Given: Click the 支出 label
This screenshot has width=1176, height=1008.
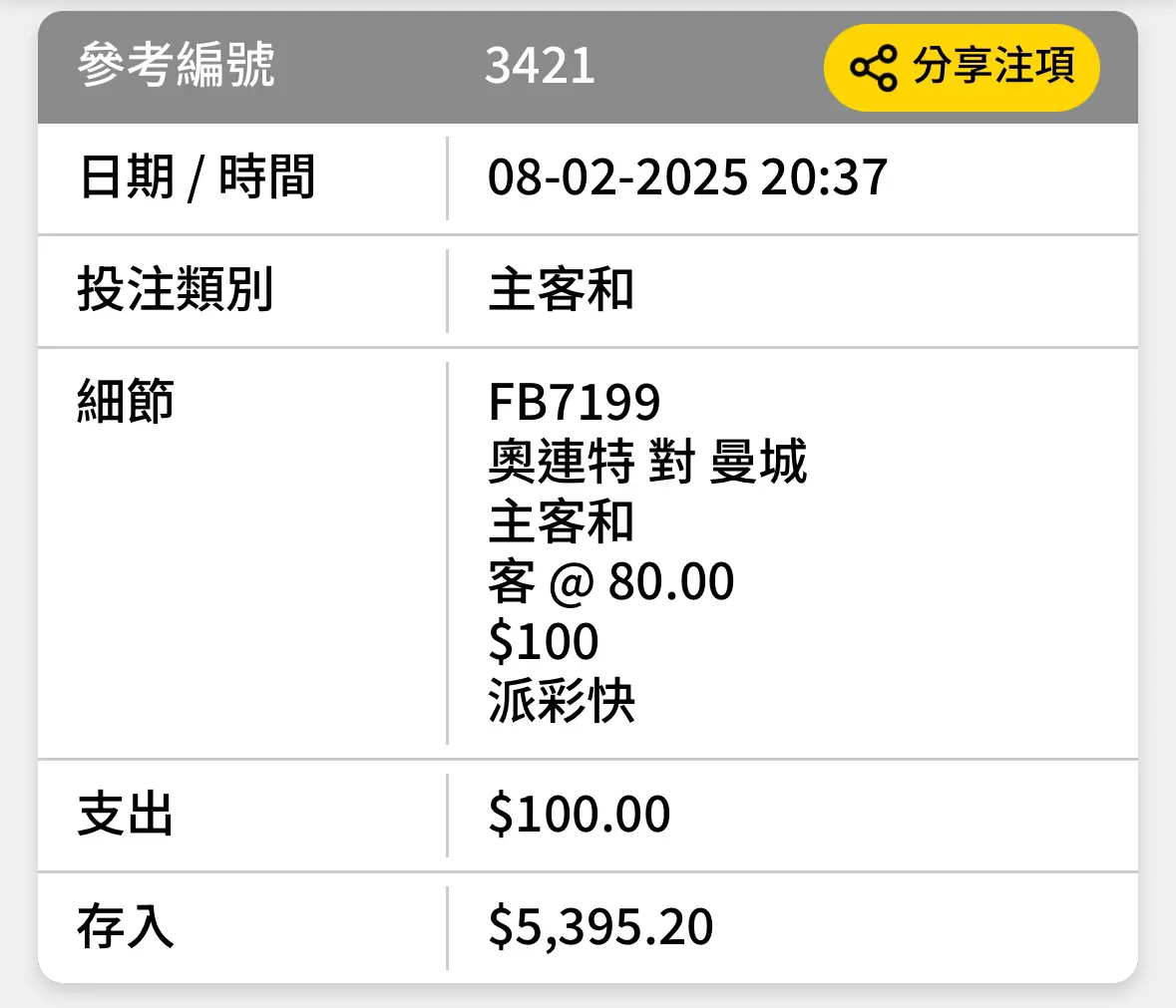Looking at the screenshot, I should tap(126, 814).
